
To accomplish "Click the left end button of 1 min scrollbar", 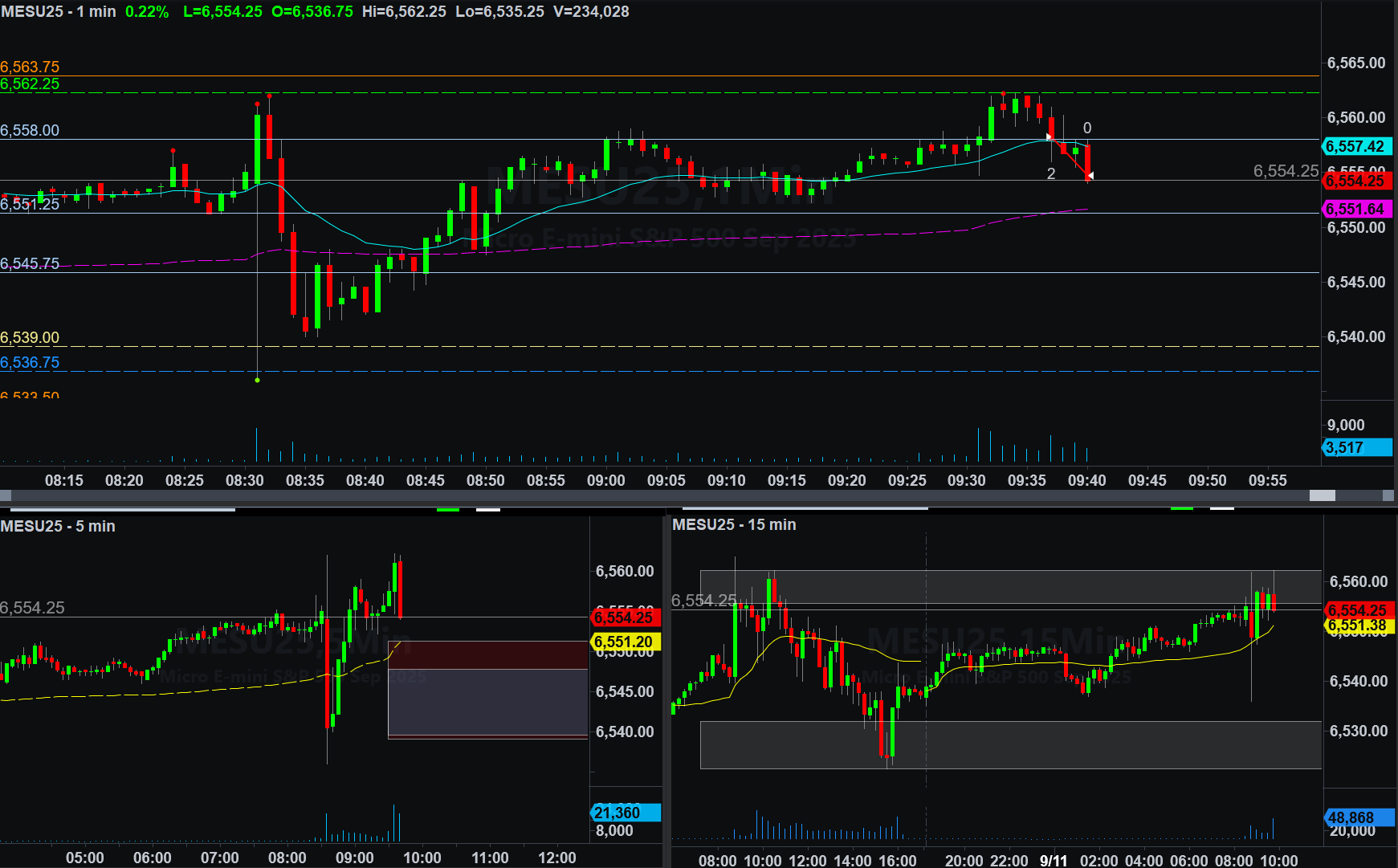I will point(6,495).
